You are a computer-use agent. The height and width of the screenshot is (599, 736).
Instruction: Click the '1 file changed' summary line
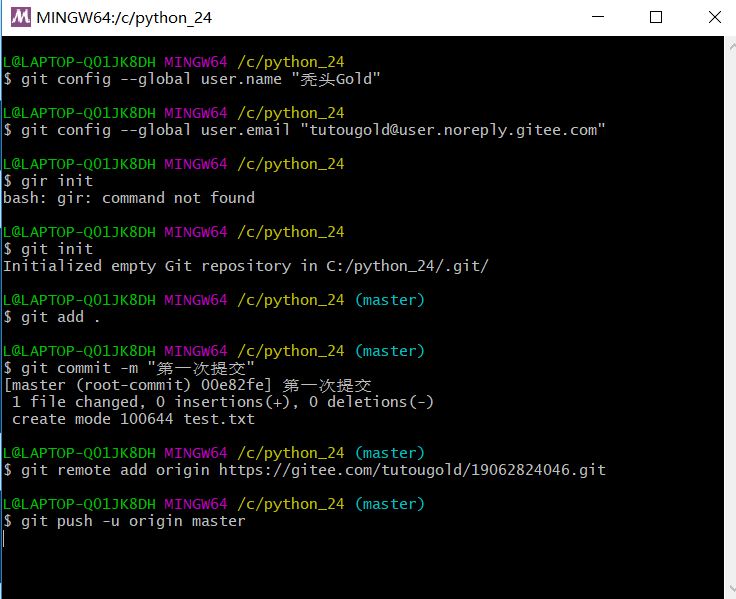[222, 402]
